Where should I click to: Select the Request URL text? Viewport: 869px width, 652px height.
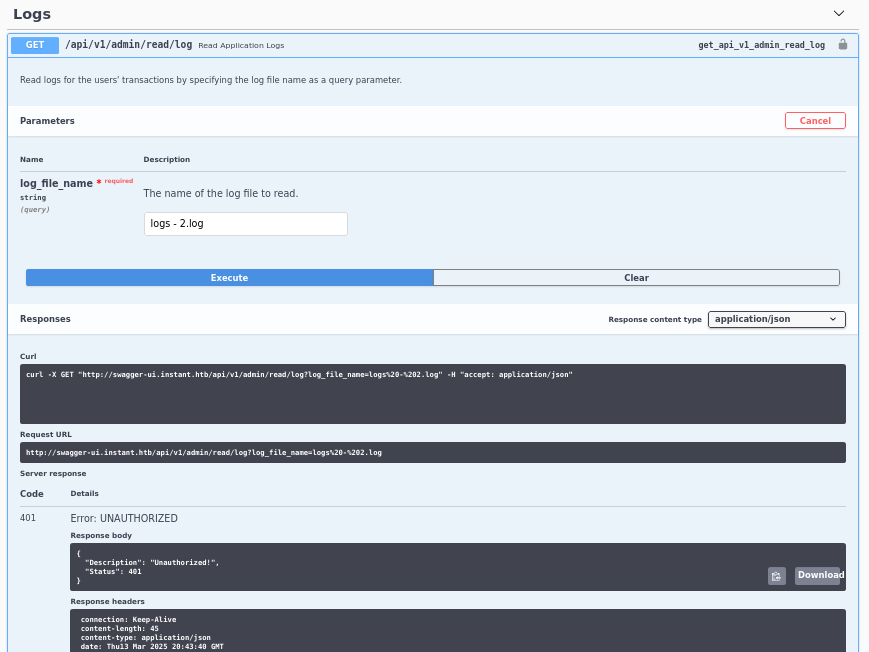pos(203,452)
